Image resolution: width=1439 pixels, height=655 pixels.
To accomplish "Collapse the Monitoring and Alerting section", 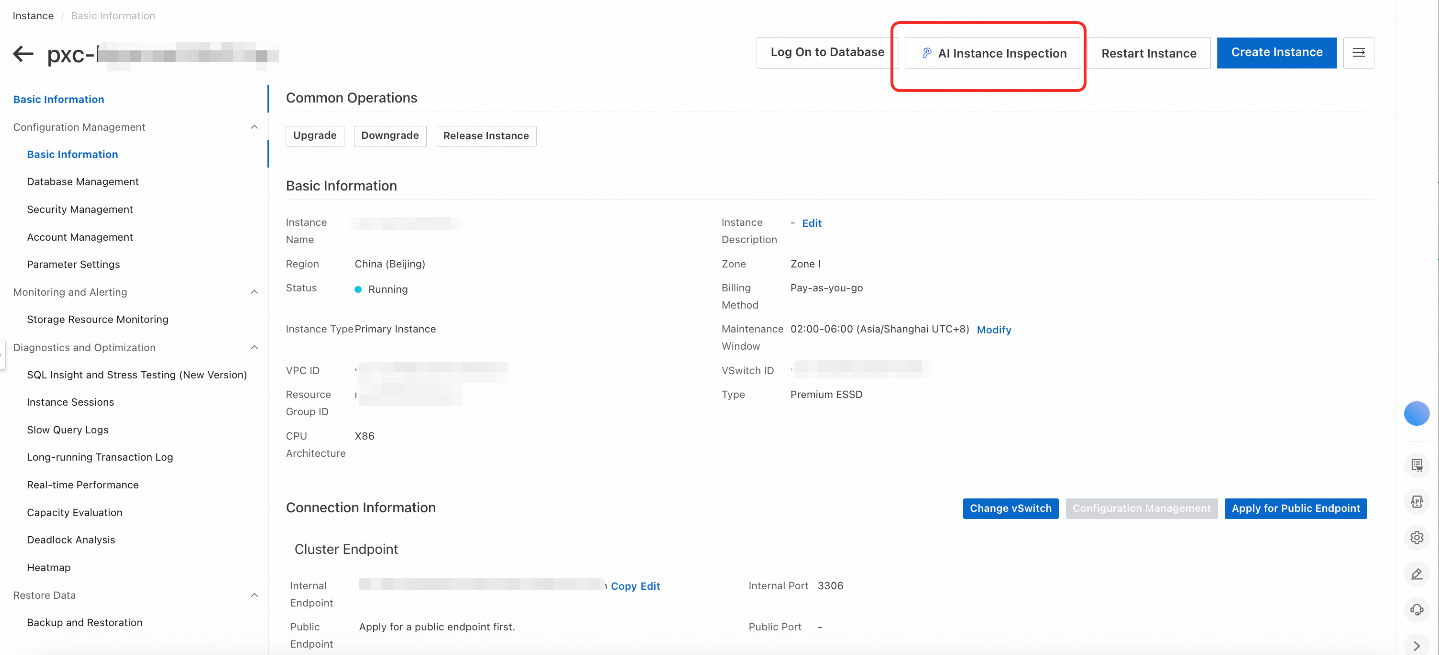I will [x=254, y=292].
